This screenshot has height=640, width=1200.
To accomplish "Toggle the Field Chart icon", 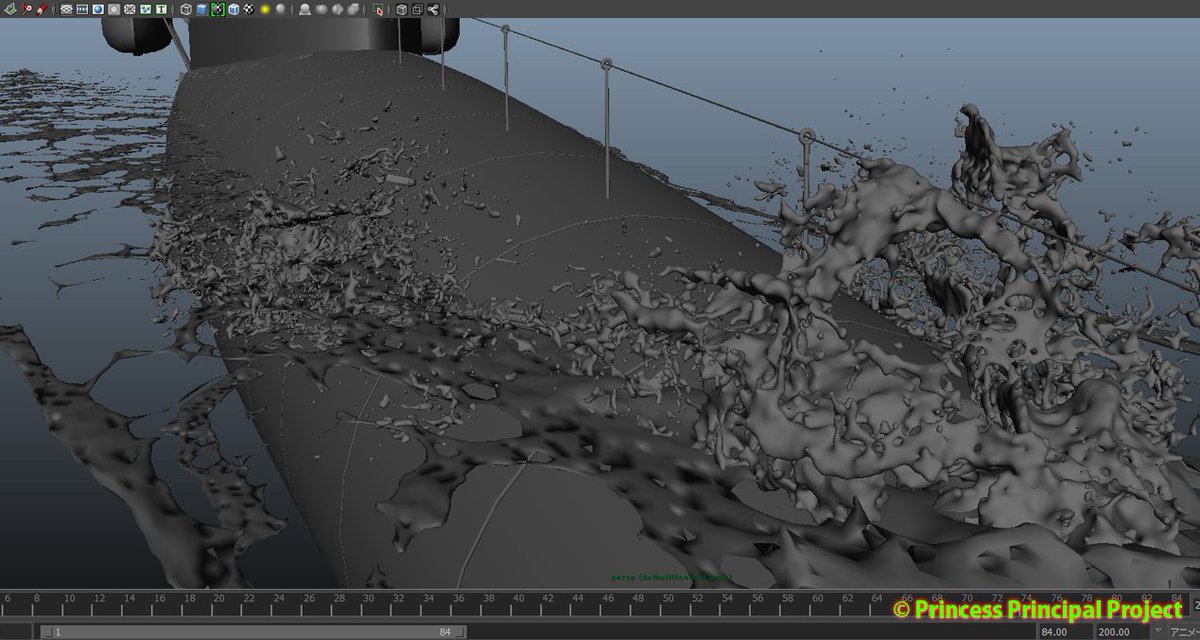I will click(129, 9).
